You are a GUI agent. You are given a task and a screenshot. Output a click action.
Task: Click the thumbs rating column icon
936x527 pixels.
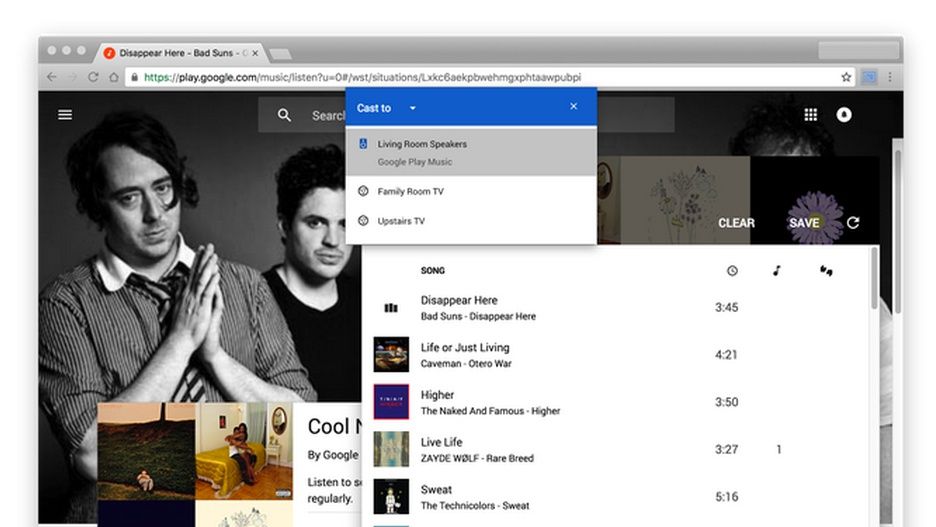tap(826, 271)
